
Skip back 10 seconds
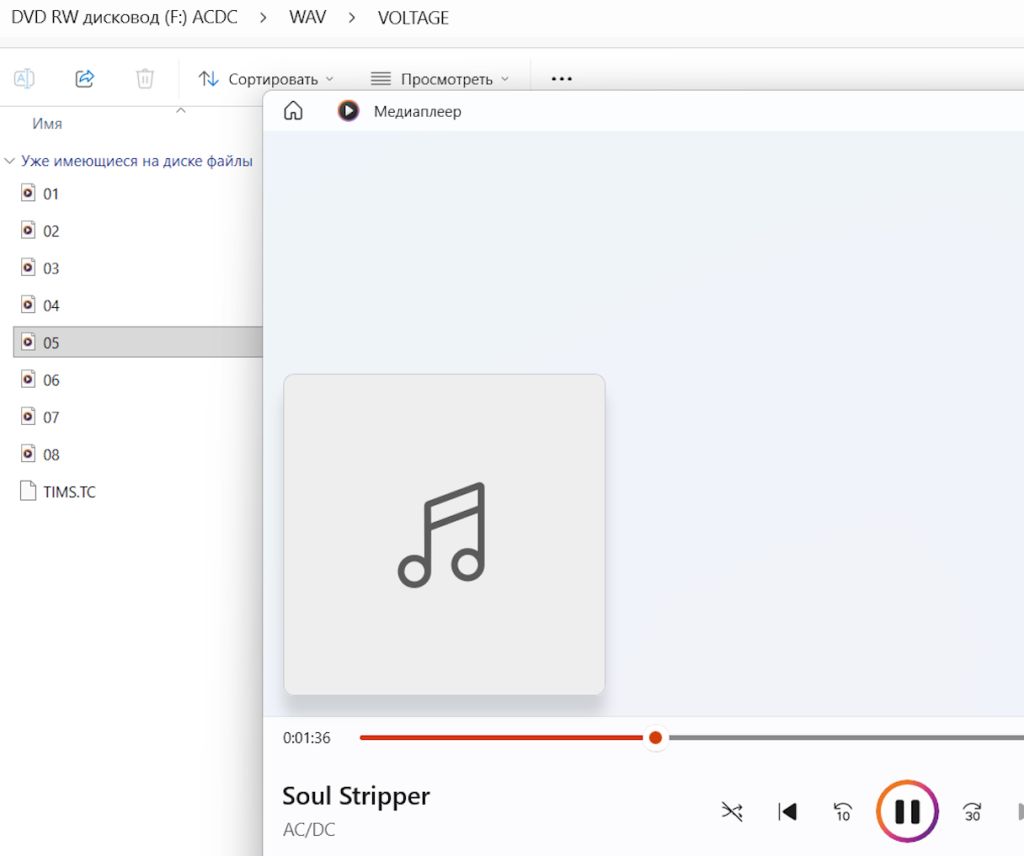(x=843, y=812)
